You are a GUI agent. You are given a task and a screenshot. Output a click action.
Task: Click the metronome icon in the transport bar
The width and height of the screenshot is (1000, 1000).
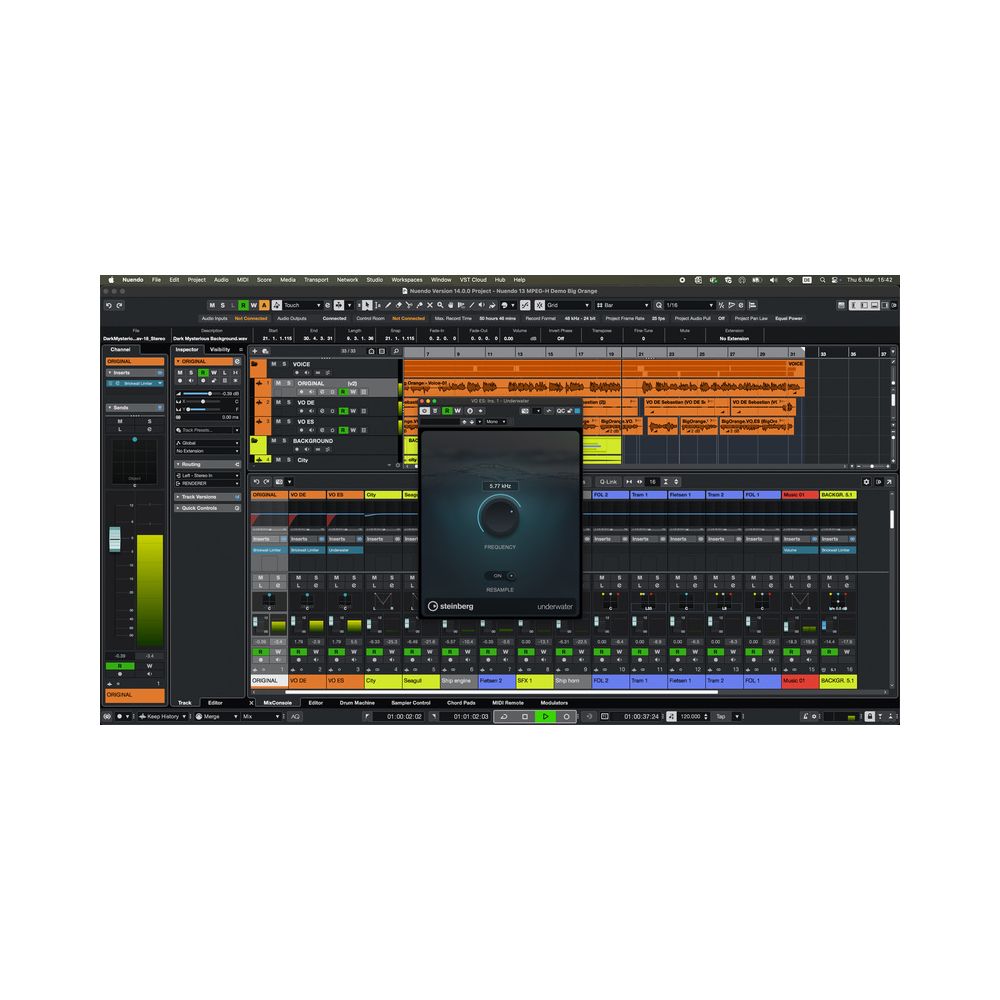click(x=806, y=716)
